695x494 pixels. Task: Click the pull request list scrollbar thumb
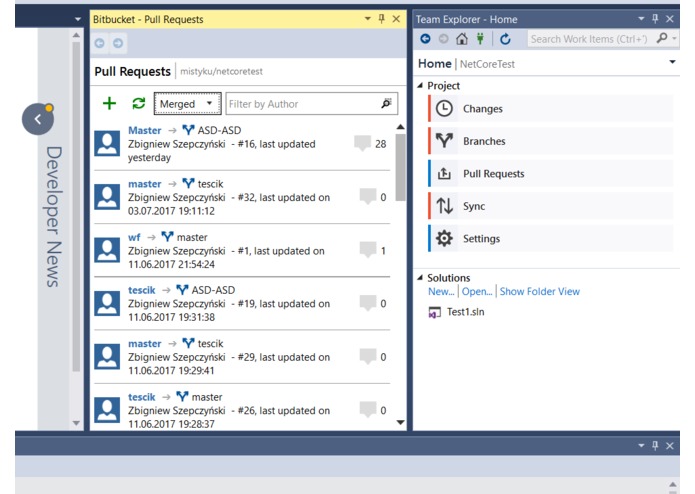click(400, 167)
